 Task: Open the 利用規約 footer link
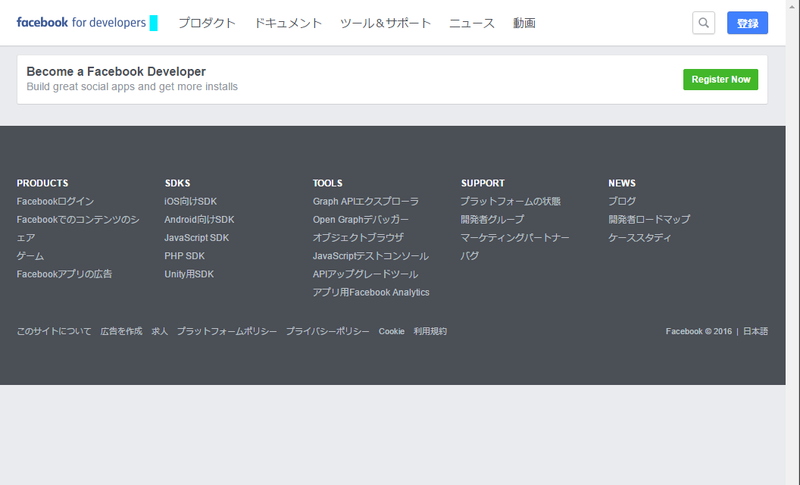pos(430,331)
